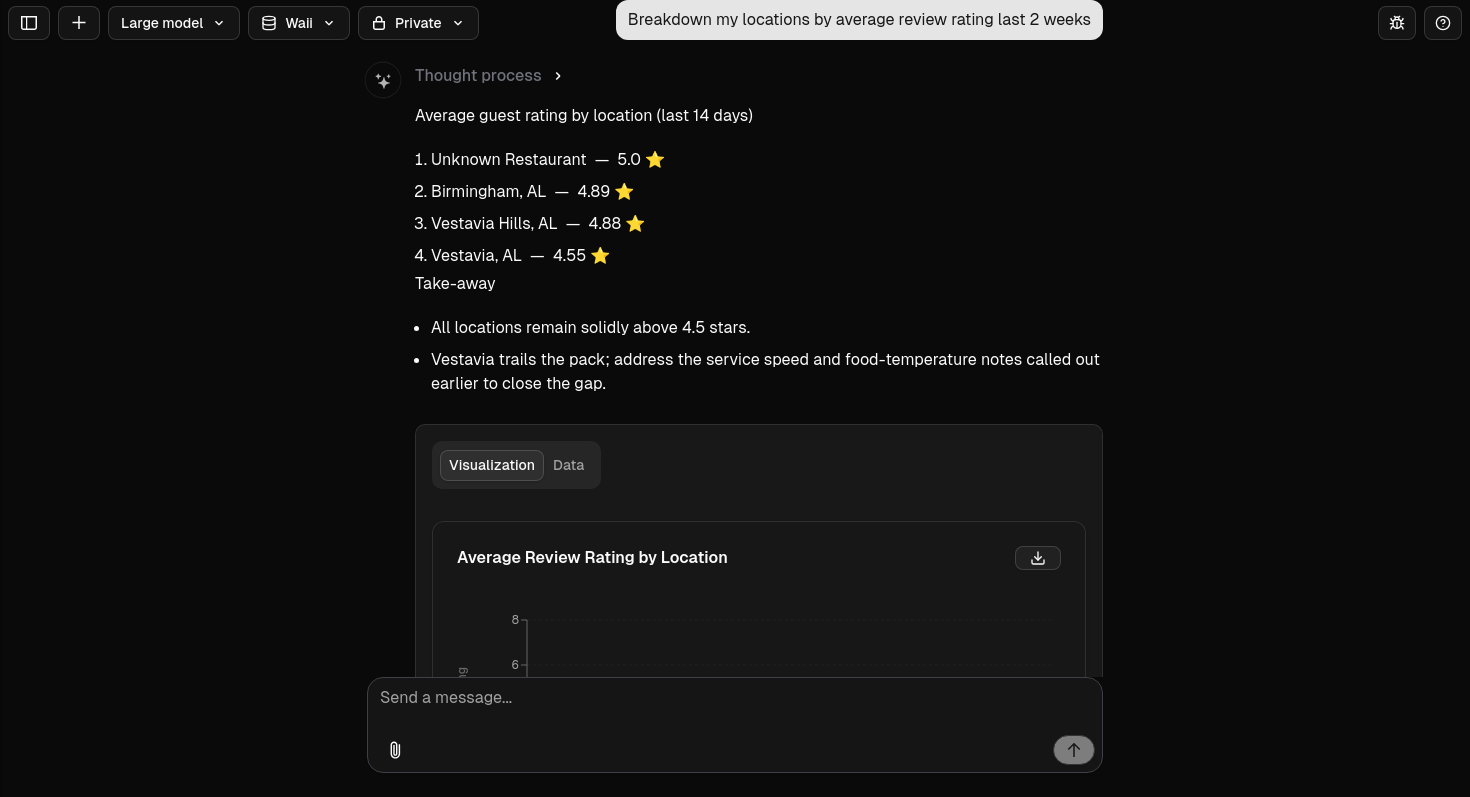Open the Large model dropdown
1470x797 pixels.
click(x=173, y=23)
